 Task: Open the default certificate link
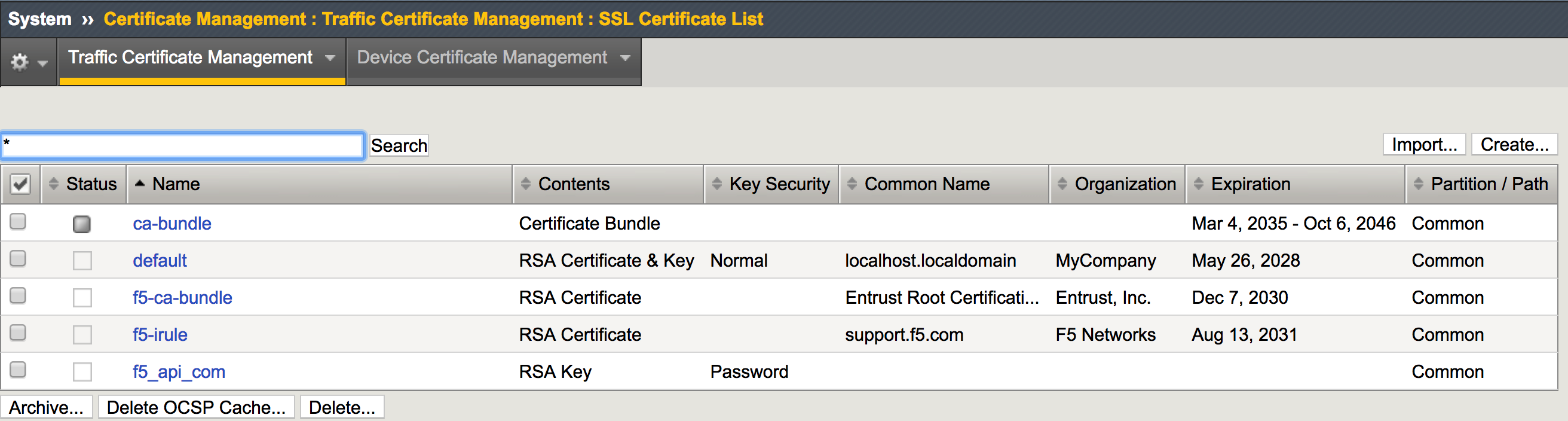point(160,261)
